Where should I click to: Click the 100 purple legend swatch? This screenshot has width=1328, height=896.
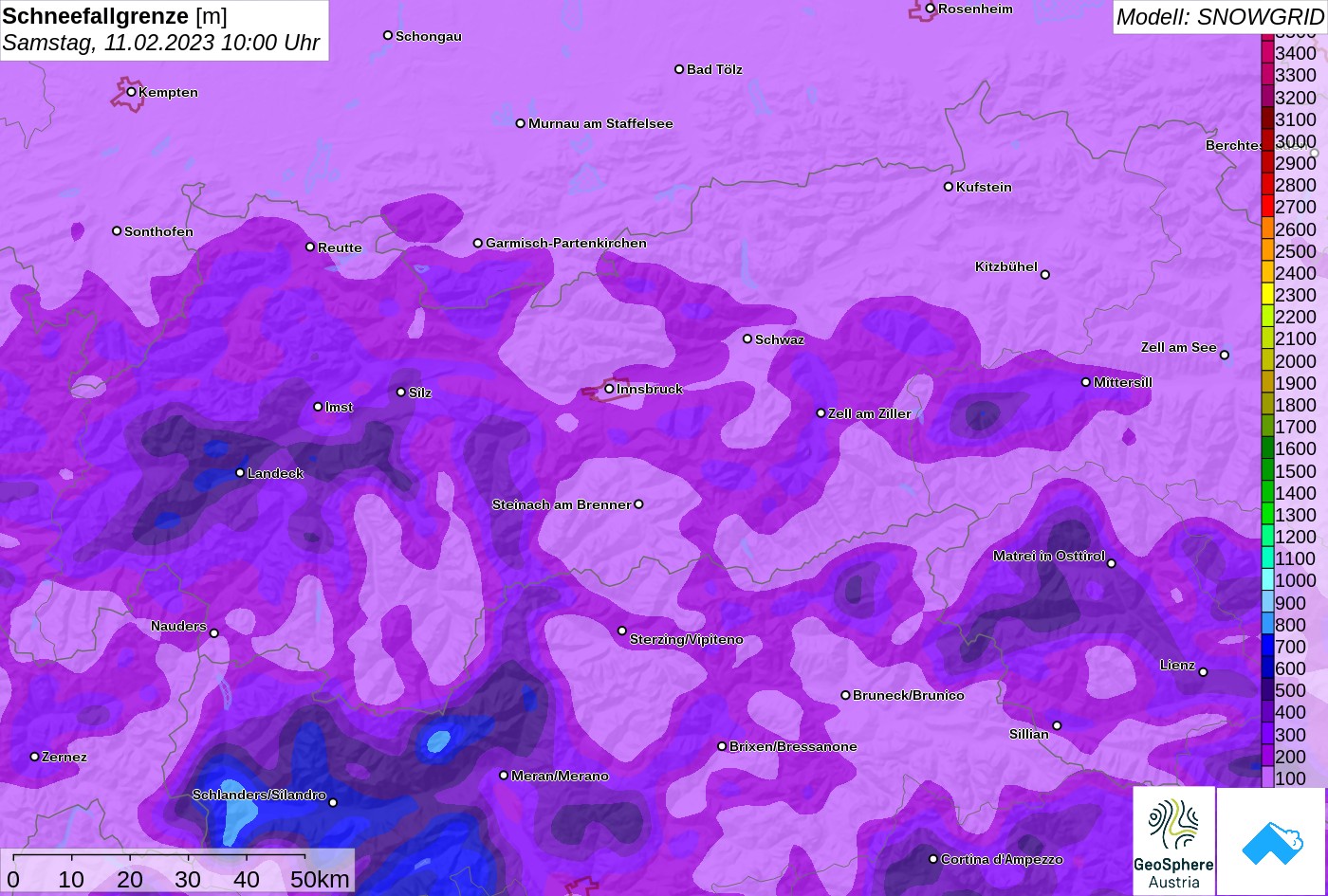(x=1267, y=778)
